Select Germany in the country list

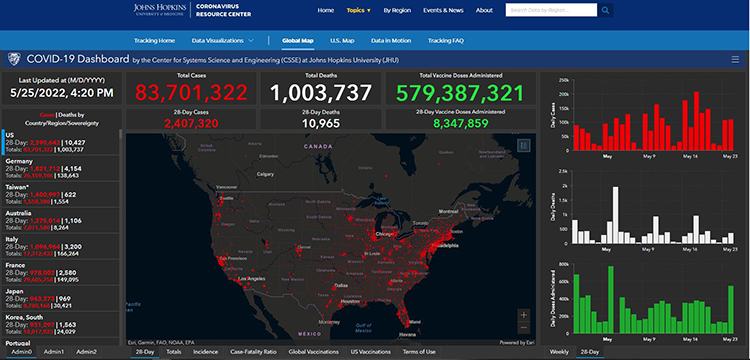(61, 168)
